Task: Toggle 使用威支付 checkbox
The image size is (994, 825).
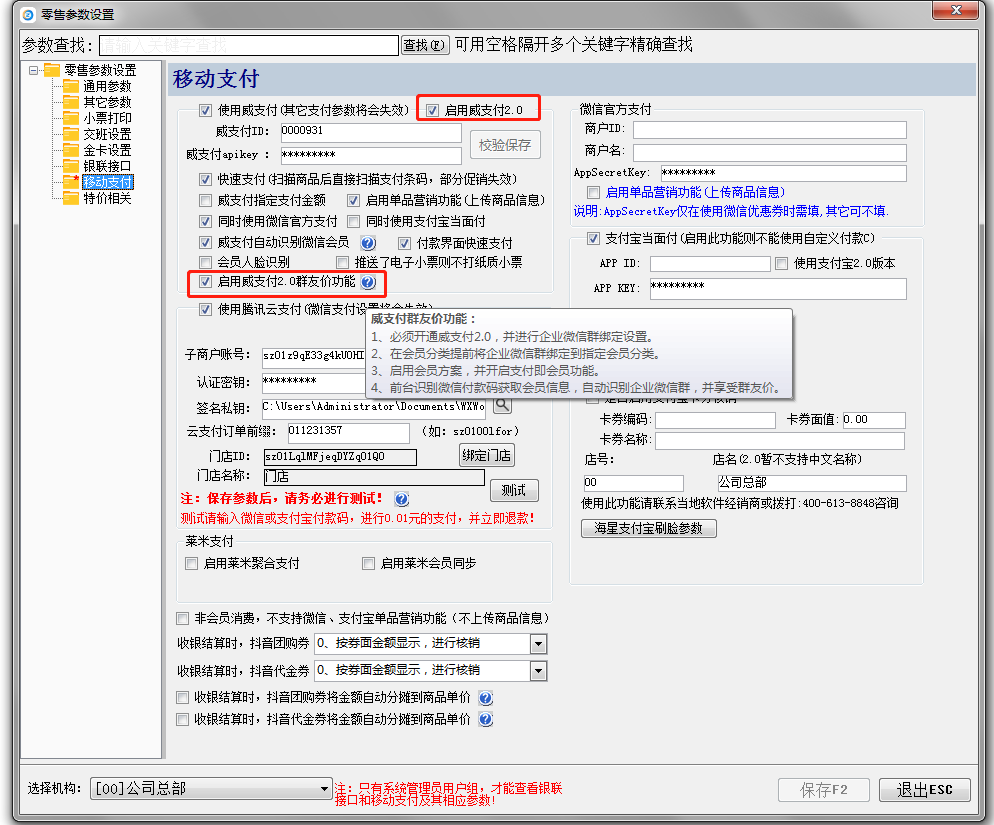Action: [x=205, y=110]
